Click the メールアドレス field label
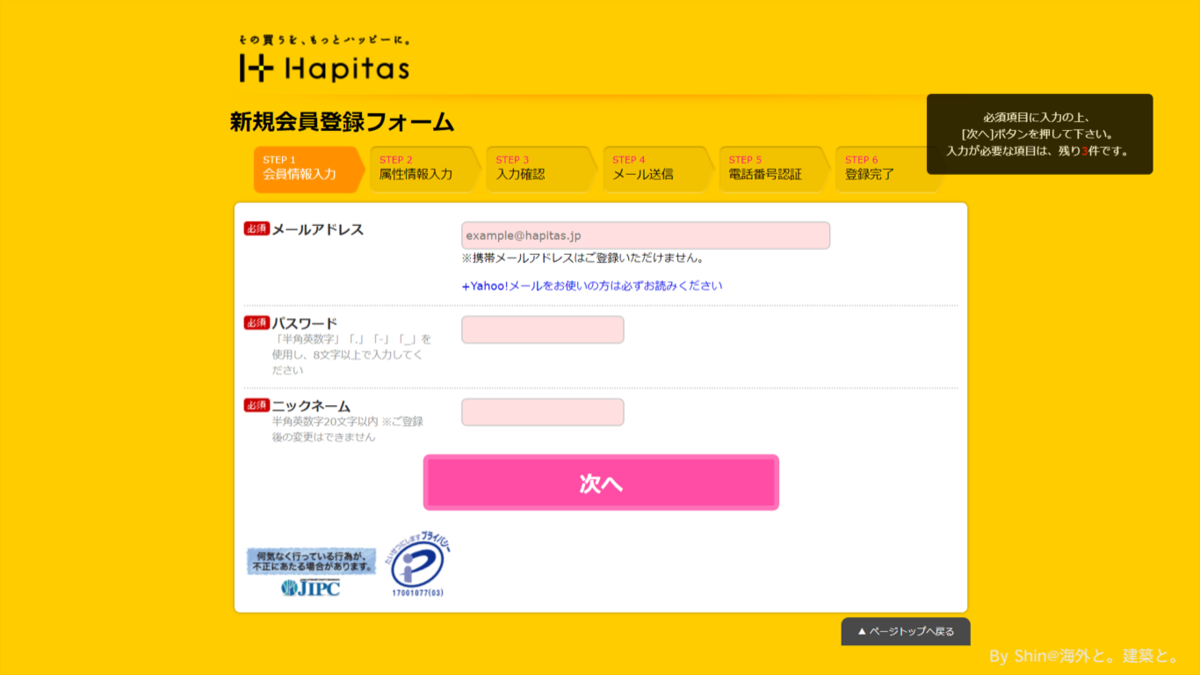Viewport: 1200px width, 675px height. tap(318, 229)
